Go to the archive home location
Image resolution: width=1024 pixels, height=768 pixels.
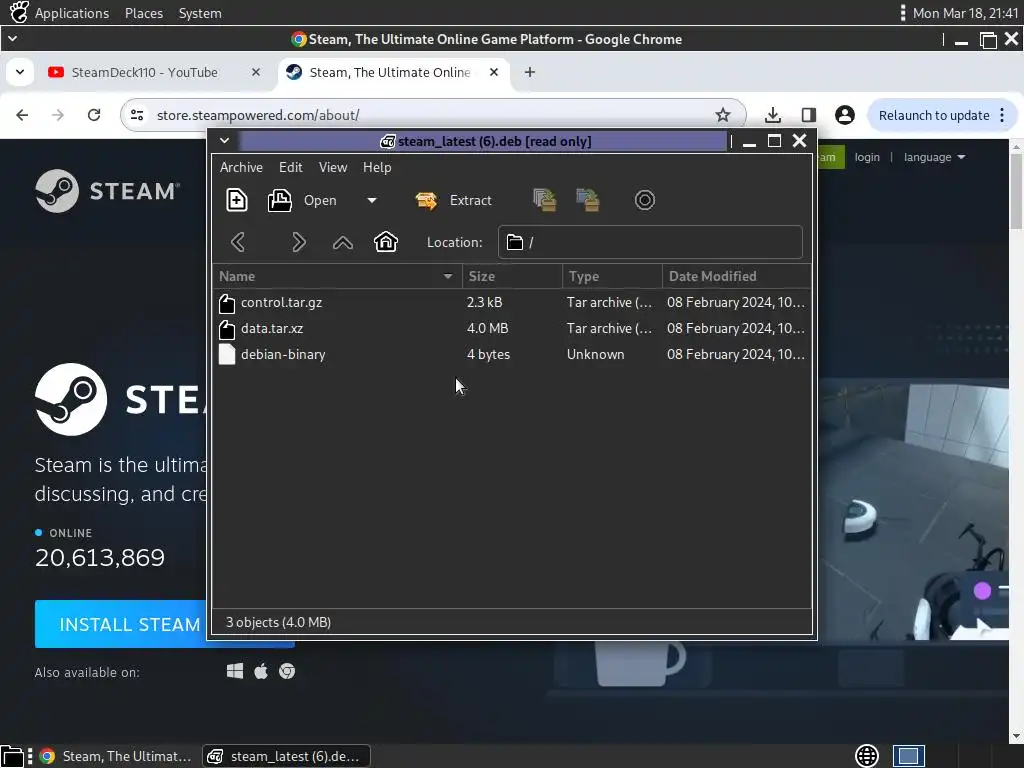tap(386, 242)
